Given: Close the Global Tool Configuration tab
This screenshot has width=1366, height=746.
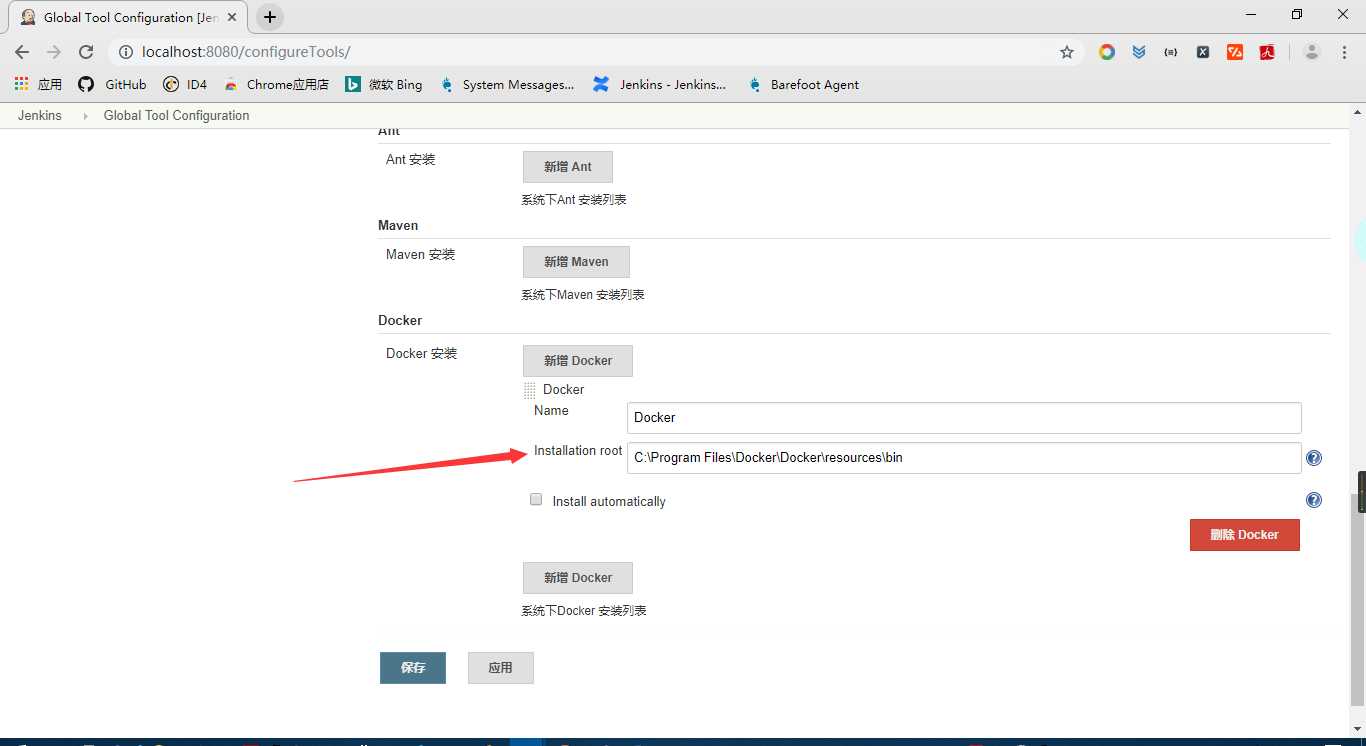Looking at the screenshot, I should [x=232, y=17].
